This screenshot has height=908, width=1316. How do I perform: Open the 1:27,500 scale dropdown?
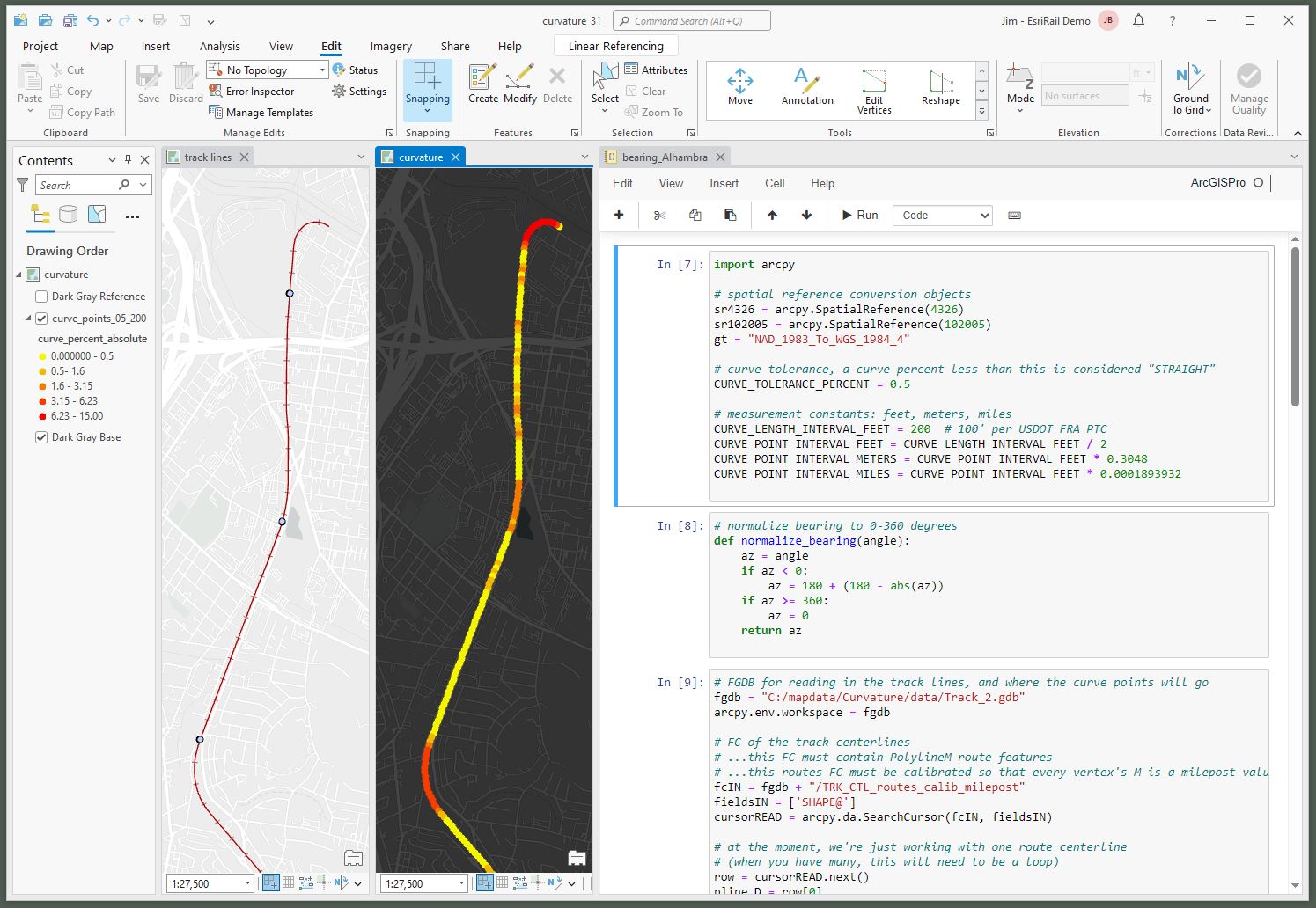click(x=247, y=882)
